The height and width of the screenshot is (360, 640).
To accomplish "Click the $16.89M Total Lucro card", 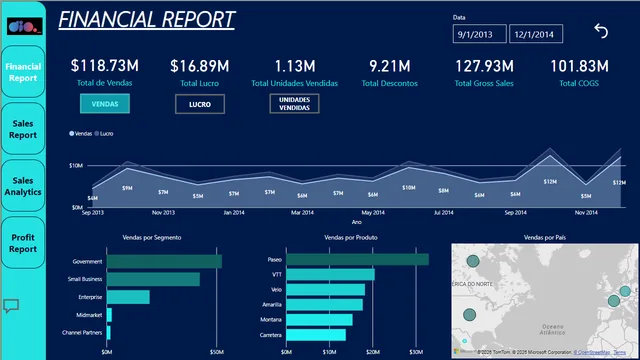I will tap(200, 72).
